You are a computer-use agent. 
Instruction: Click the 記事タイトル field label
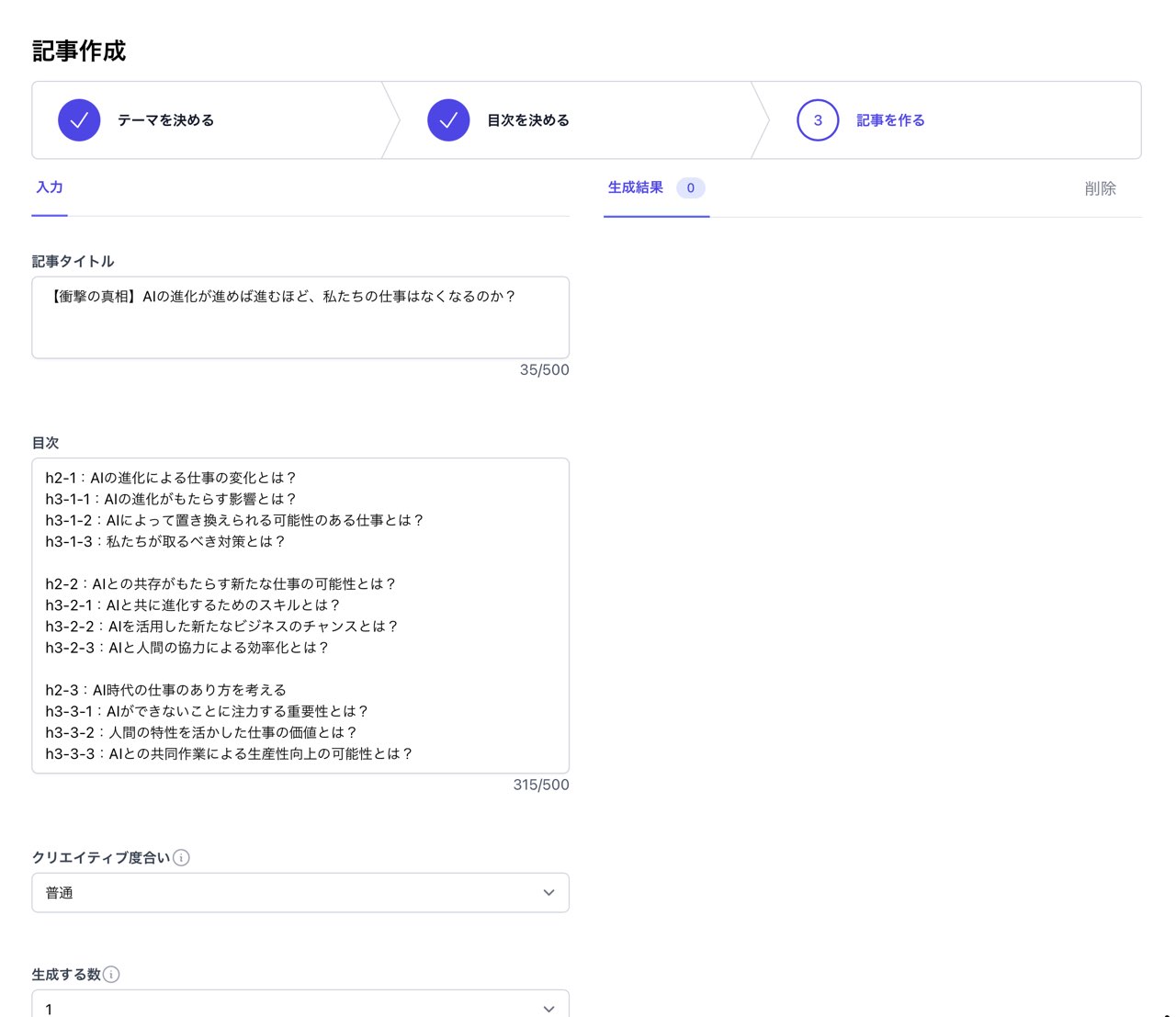[73, 261]
